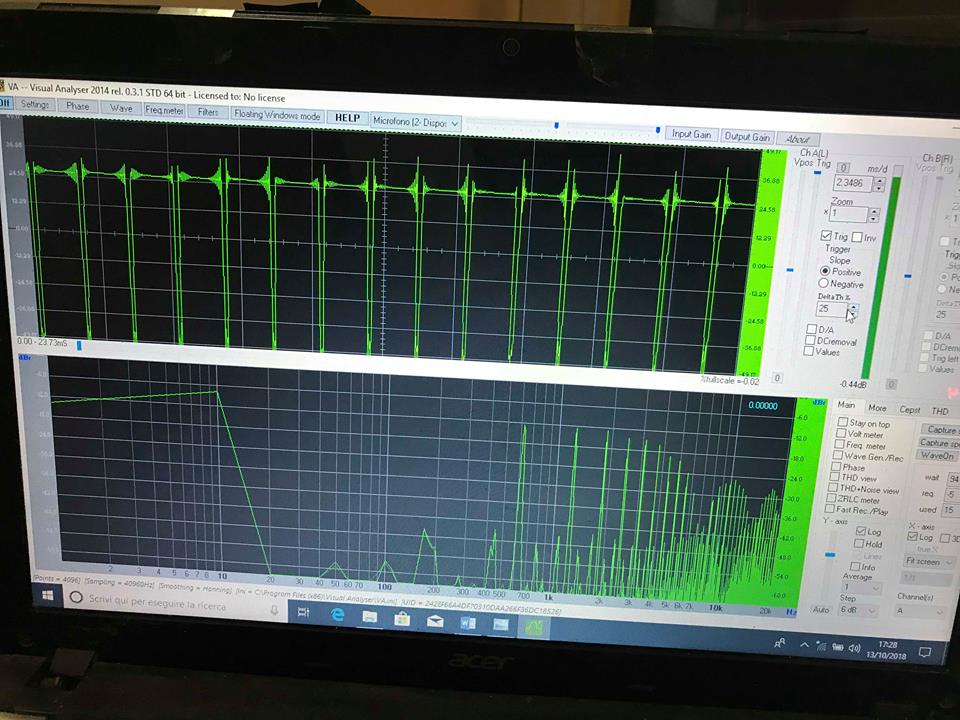Click the battery status tray icon

[838, 647]
